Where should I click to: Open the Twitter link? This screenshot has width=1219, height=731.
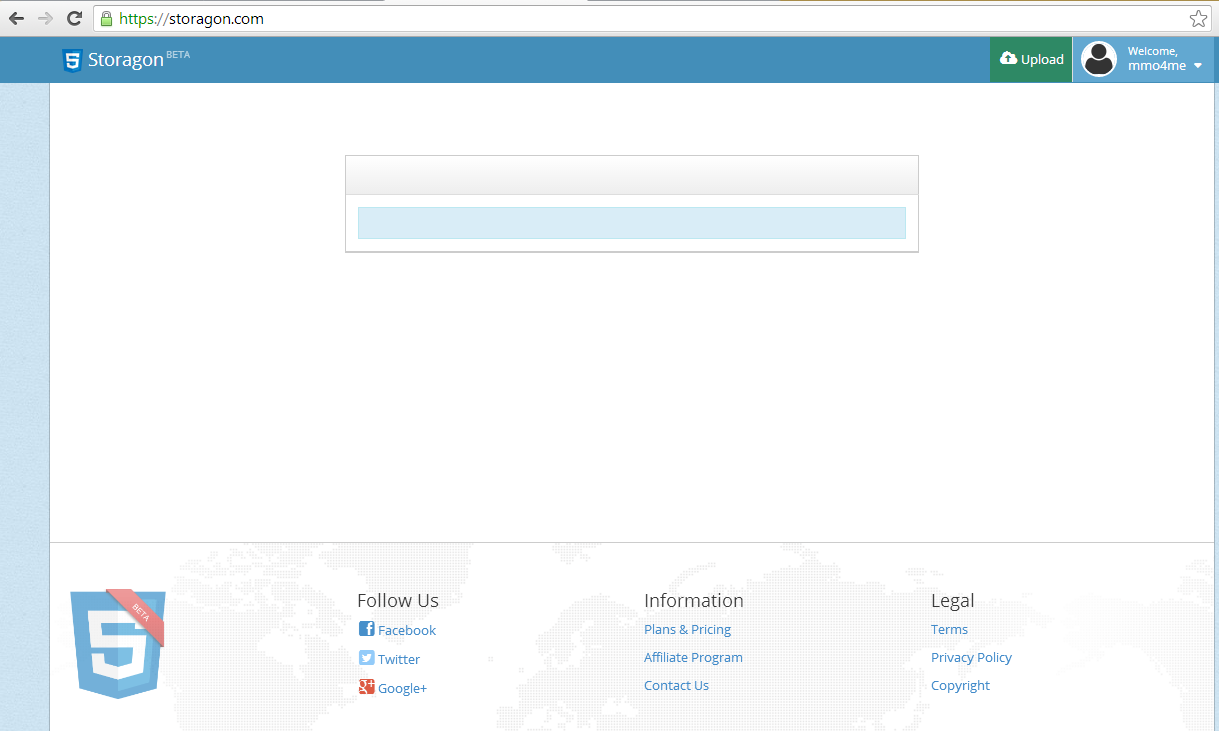399,659
